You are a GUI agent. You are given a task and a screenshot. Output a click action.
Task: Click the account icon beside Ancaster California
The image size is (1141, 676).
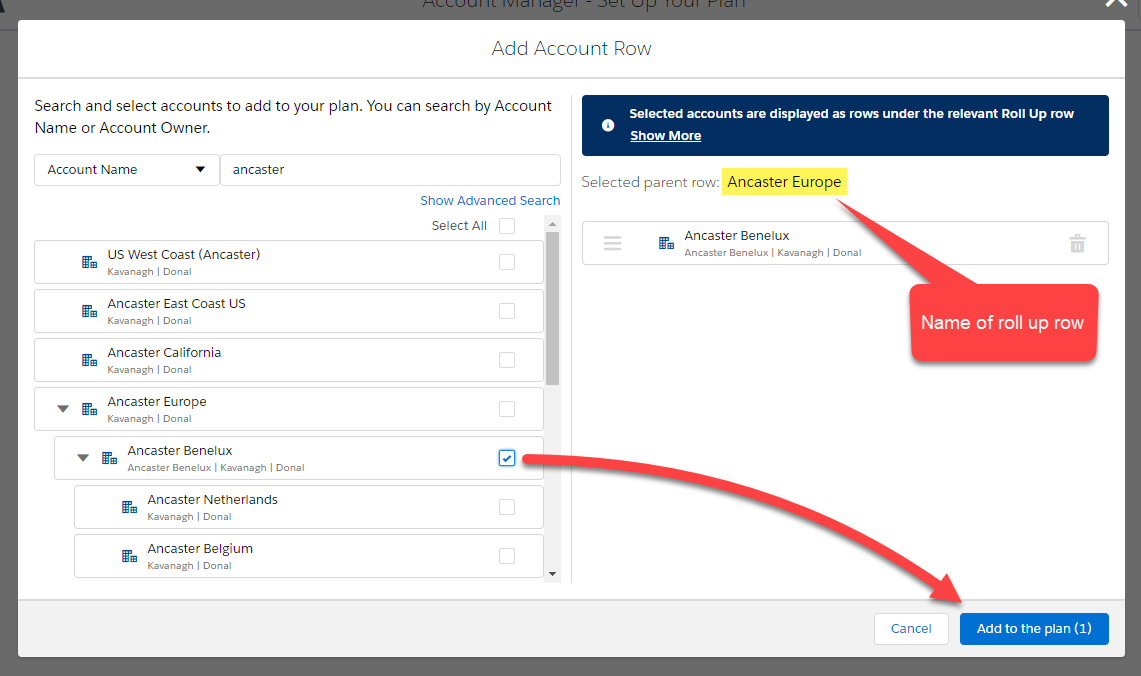[89, 360]
